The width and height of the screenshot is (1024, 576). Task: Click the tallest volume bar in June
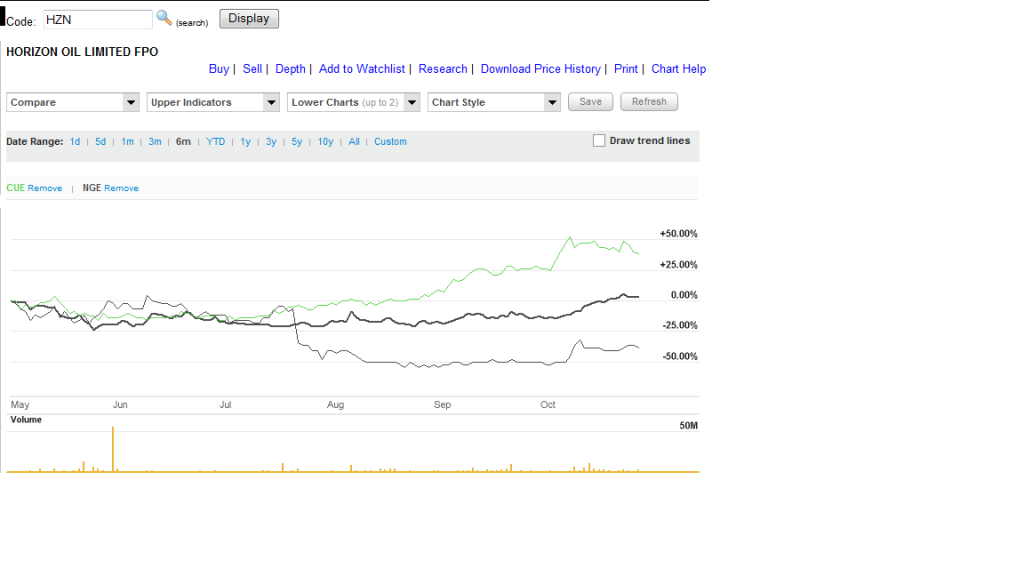point(113,449)
